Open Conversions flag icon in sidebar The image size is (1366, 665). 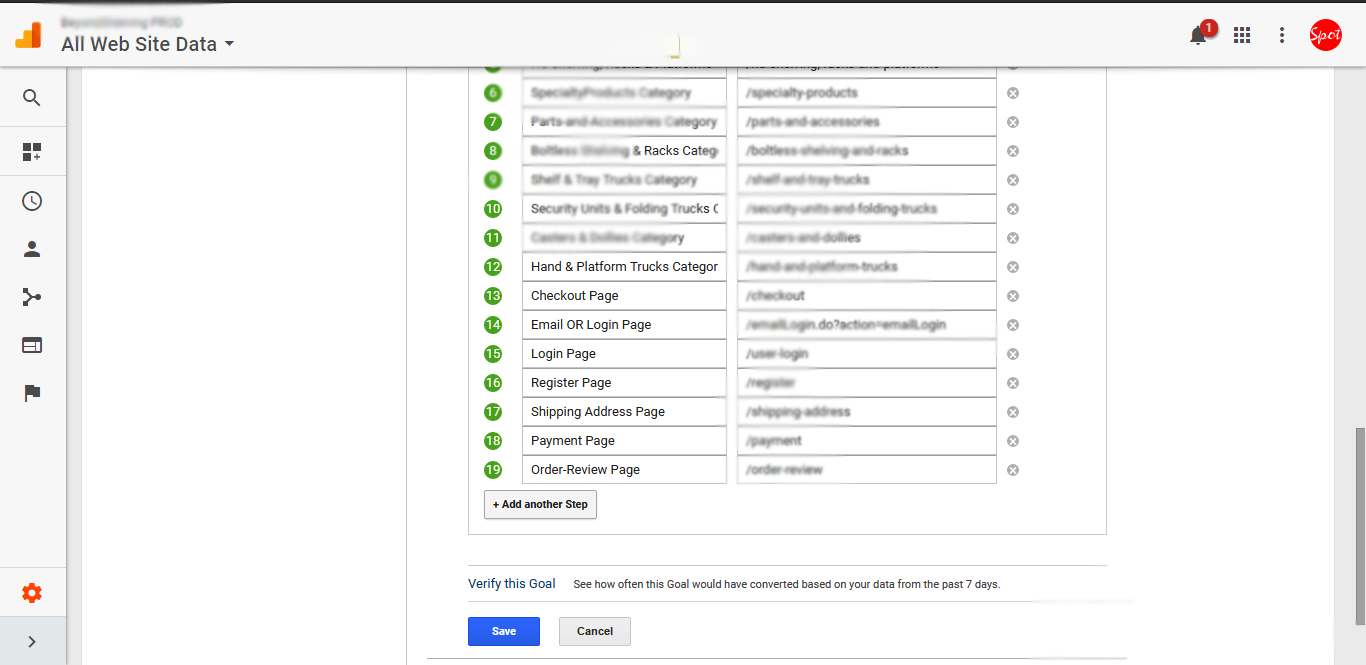[32, 393]
